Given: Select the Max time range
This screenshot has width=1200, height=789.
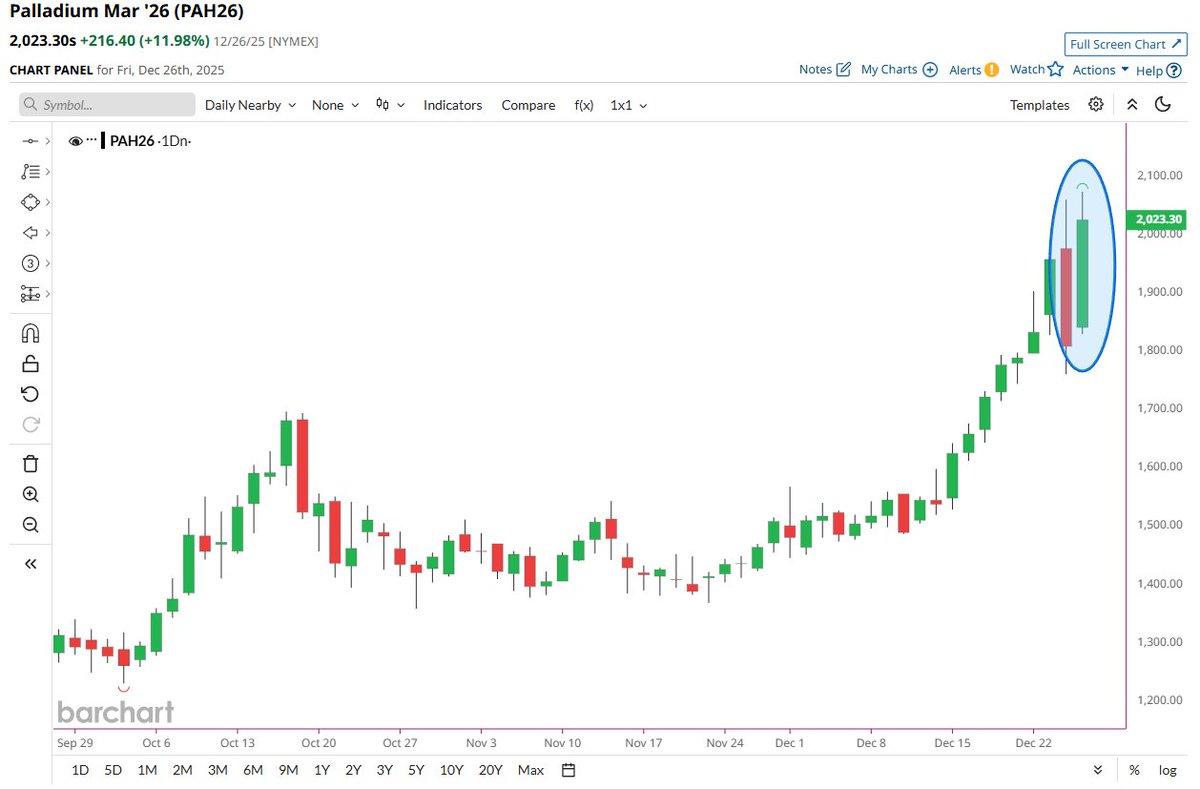Looking at the screenshot, I should pos(531,770).
